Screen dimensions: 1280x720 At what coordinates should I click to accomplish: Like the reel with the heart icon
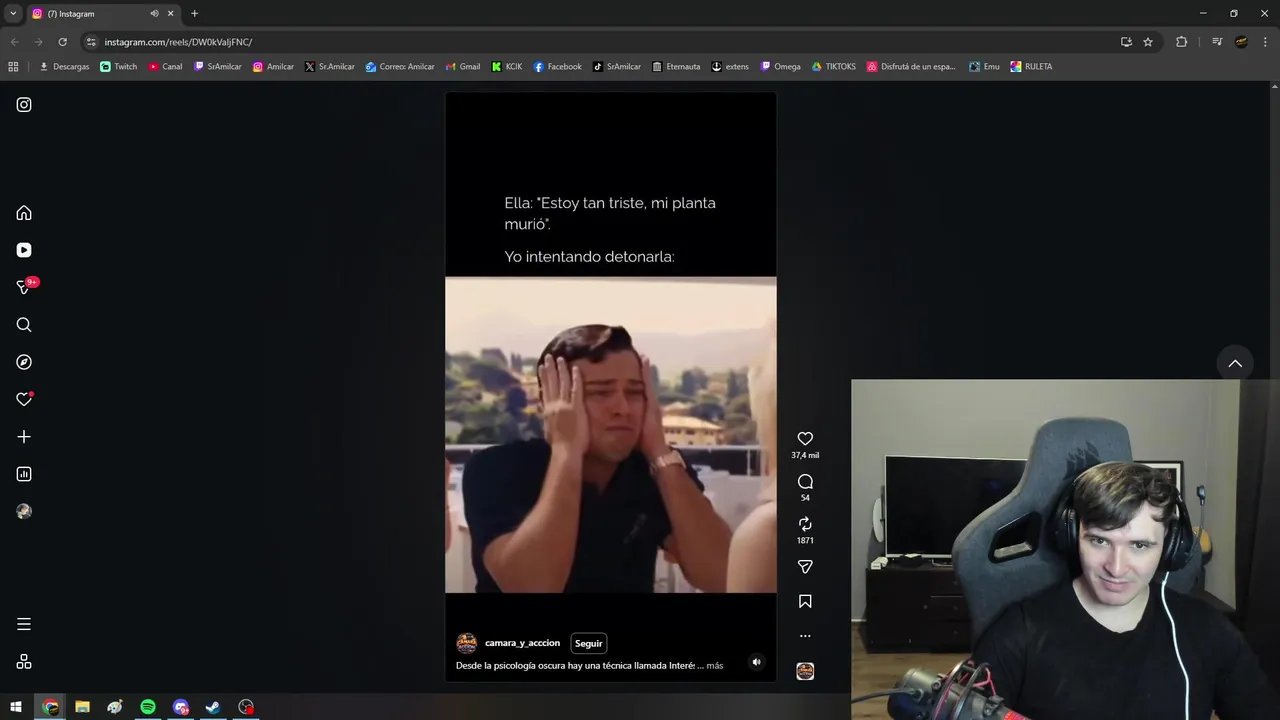pyautogui.click(x=805, y=439)
